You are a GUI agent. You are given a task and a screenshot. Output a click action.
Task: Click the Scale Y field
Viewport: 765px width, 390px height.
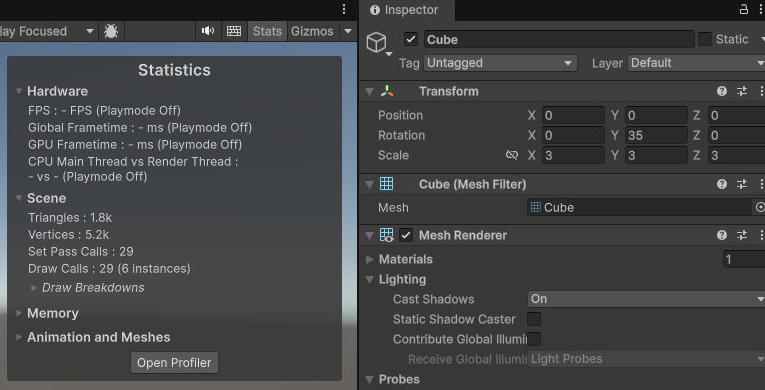[x=656, y=155]
